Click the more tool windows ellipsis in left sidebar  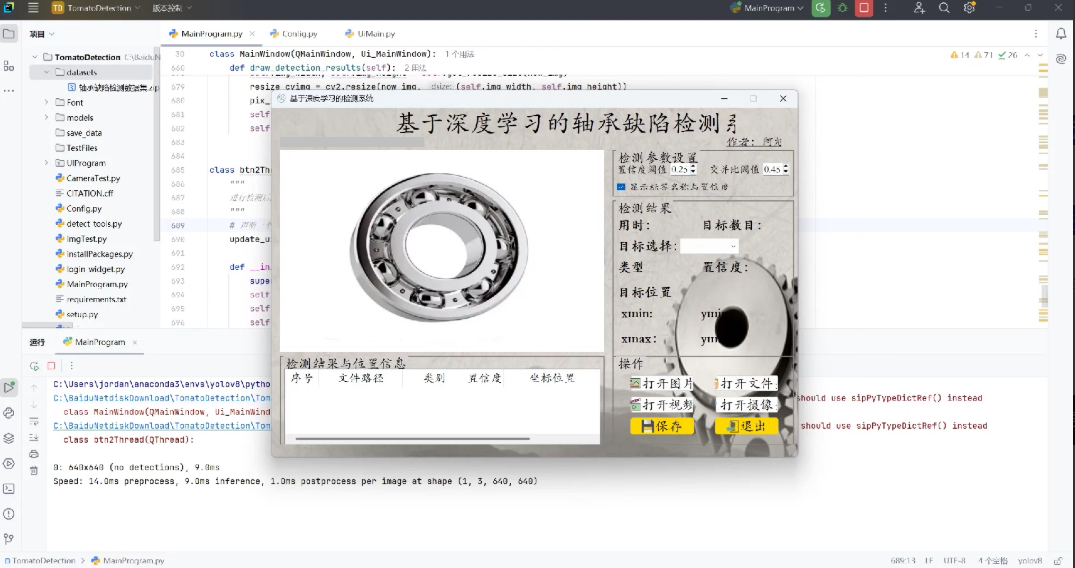coord(9,91)
